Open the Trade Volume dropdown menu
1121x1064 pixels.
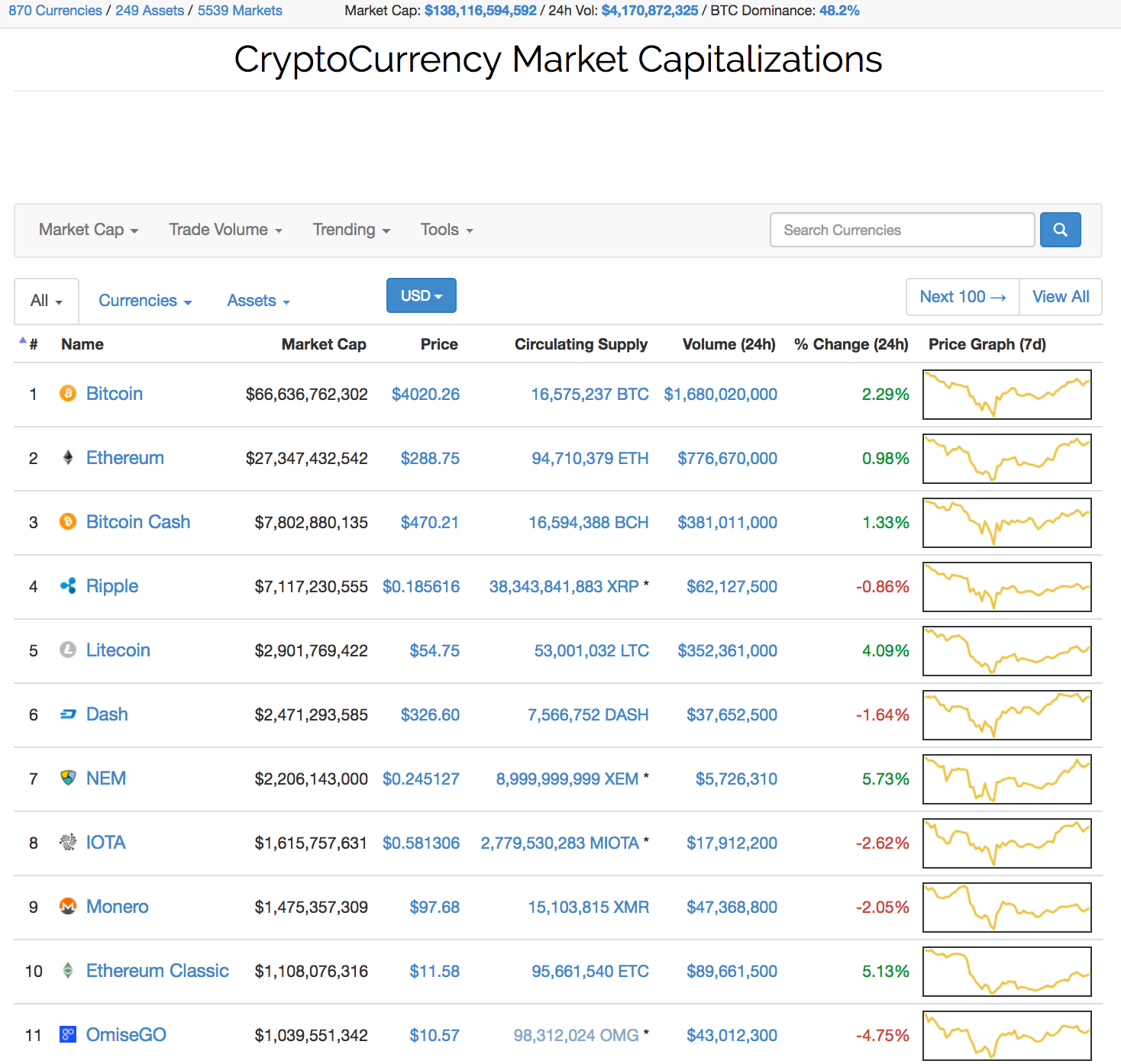click(x=226, y=230)
